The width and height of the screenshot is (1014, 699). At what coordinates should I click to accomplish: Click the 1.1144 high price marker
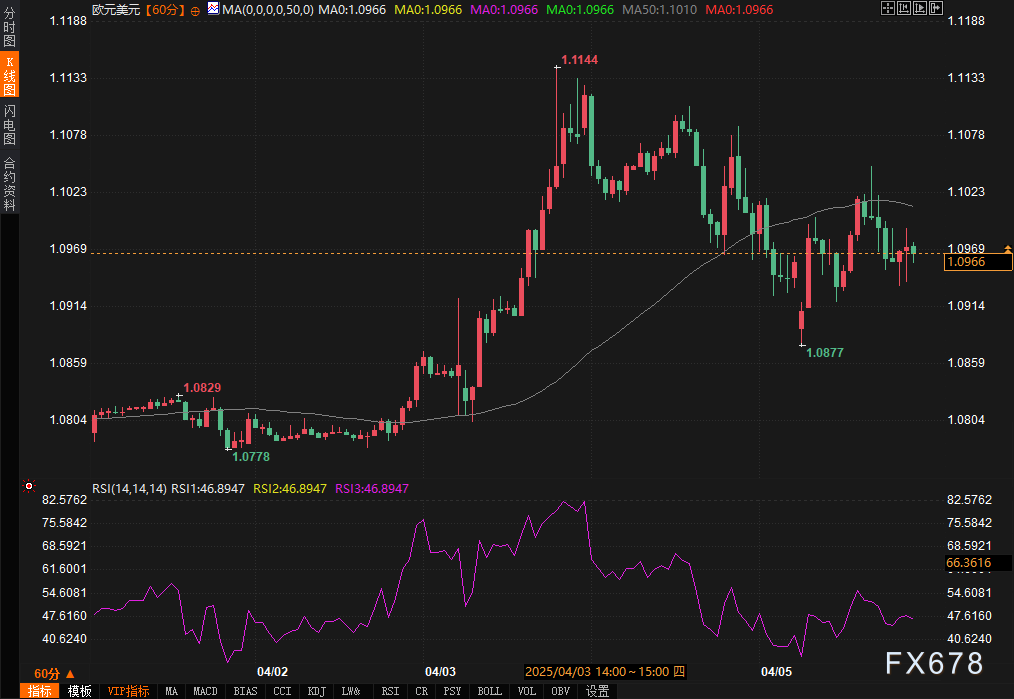point(579,60)
